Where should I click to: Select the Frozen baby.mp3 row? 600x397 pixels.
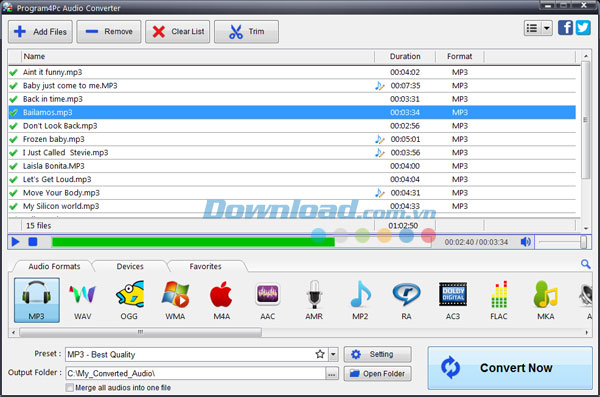point(292,139)
